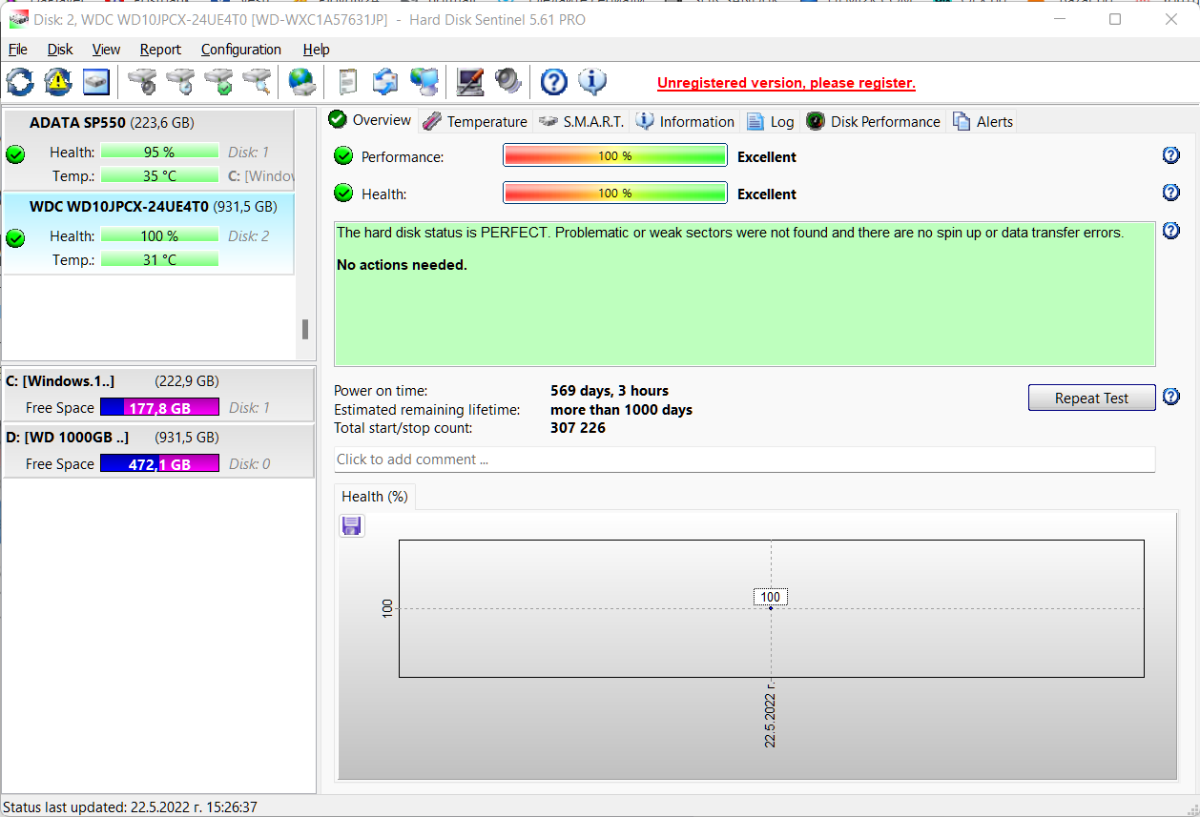Click the network computers toolbar icon

tap(424, 81)
